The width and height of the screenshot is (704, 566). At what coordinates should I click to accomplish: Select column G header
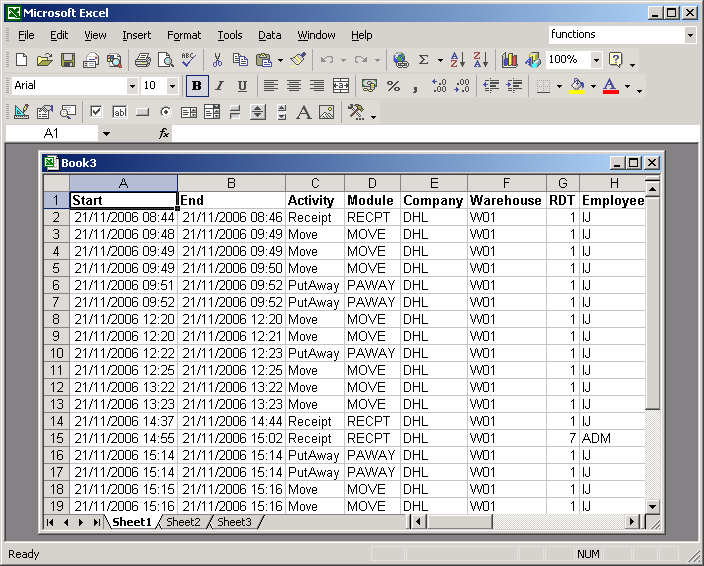click(x=563, y=183)
